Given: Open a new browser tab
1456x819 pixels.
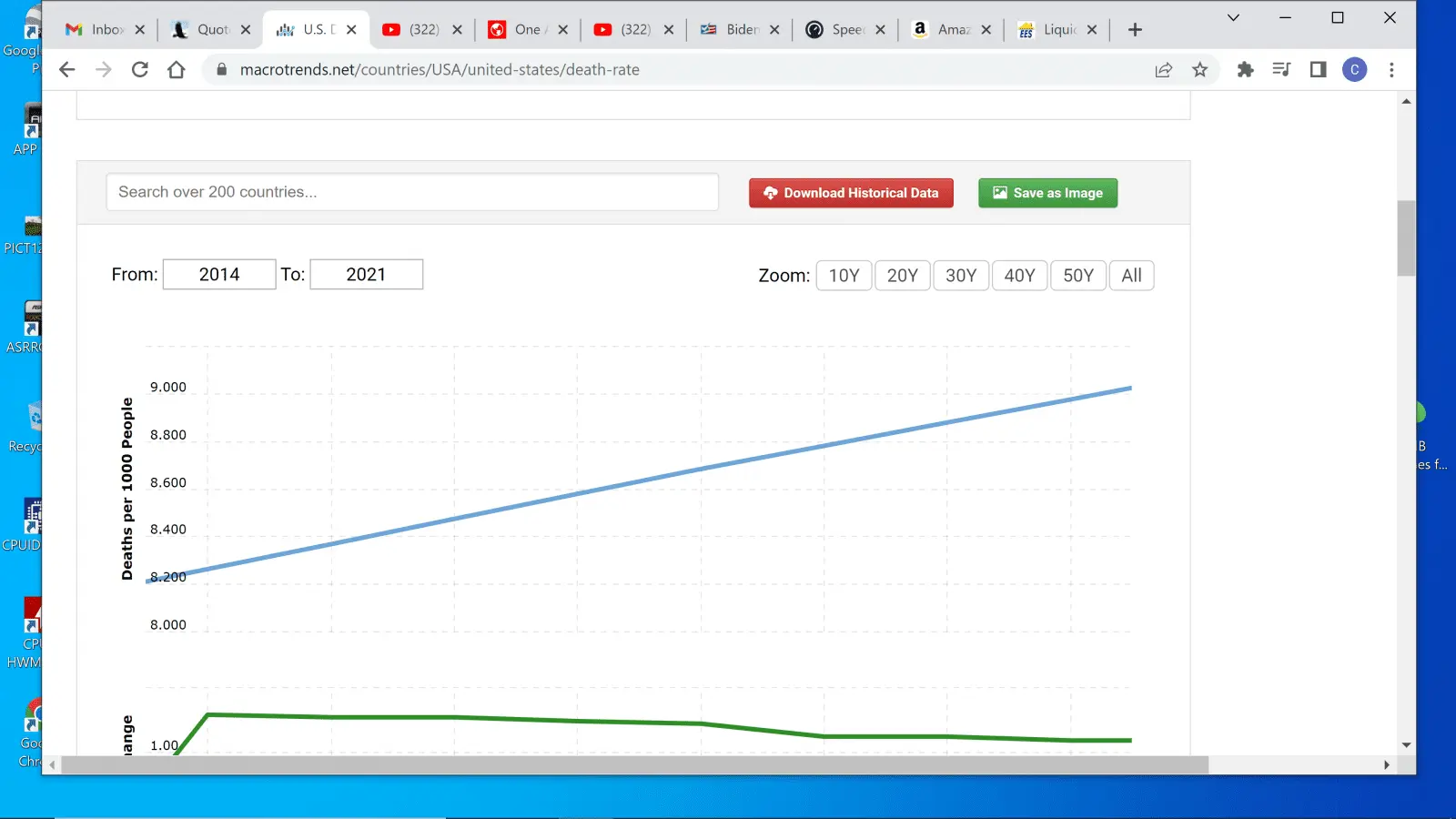Looking at the screenshot, I should (x=1135, y=30).
